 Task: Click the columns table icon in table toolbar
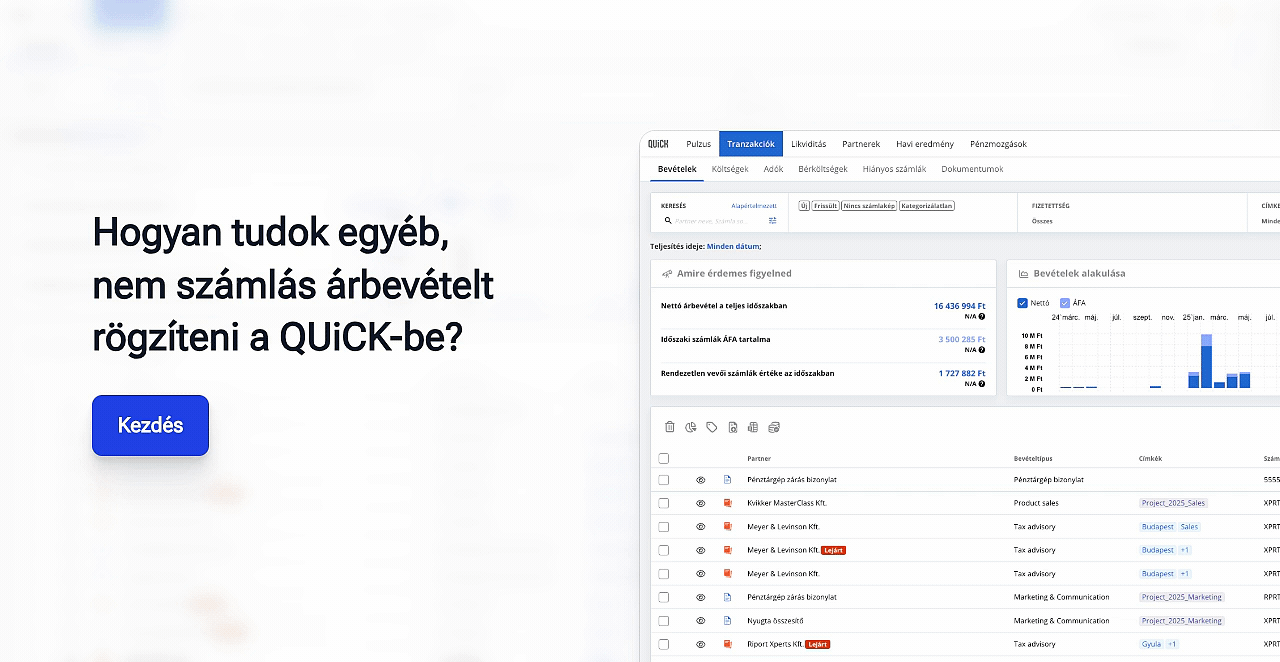click(x=753, y=427)
